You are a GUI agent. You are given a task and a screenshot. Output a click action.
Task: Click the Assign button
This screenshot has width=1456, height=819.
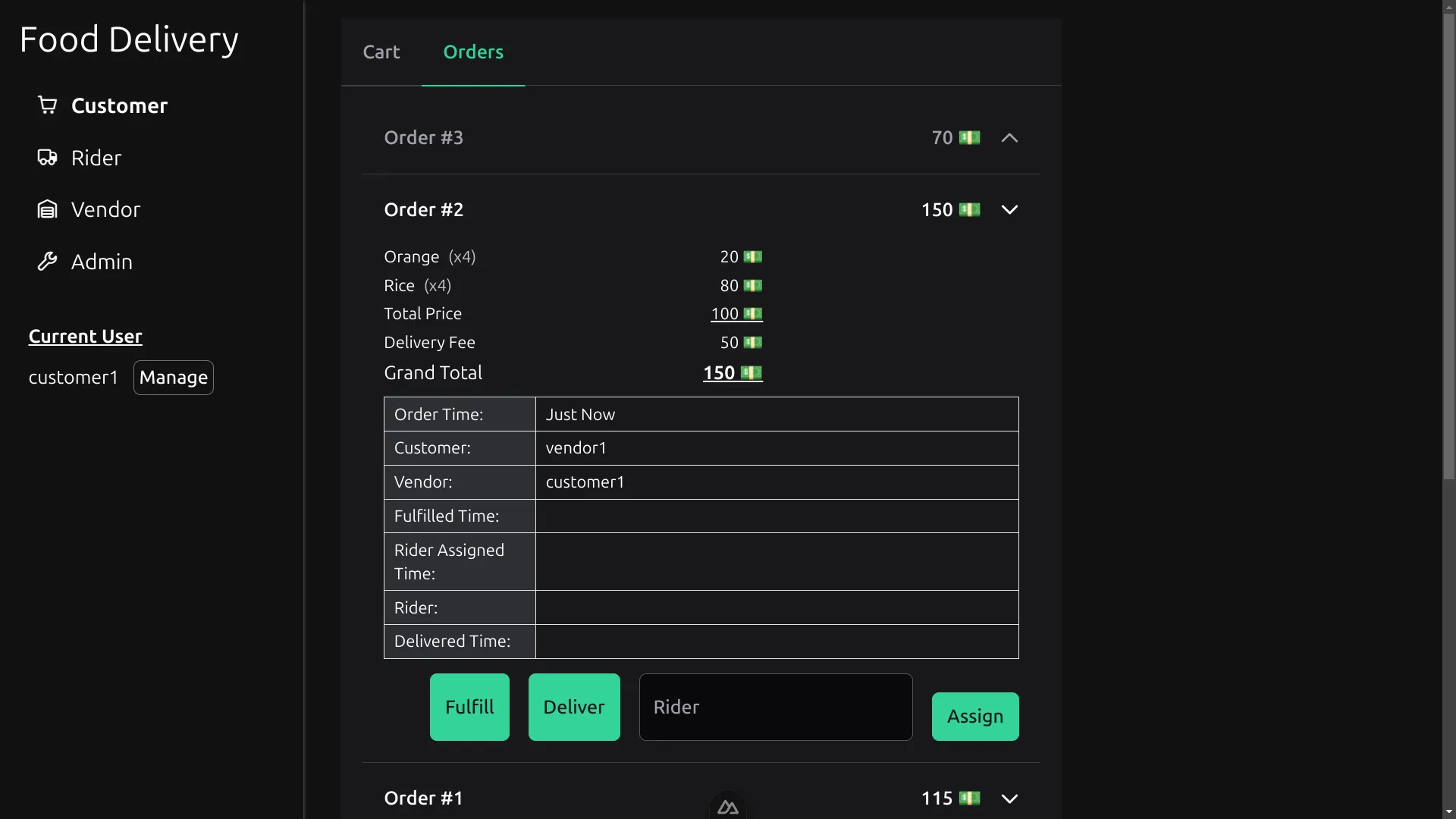pyautogui.click(x=974, y=717)
